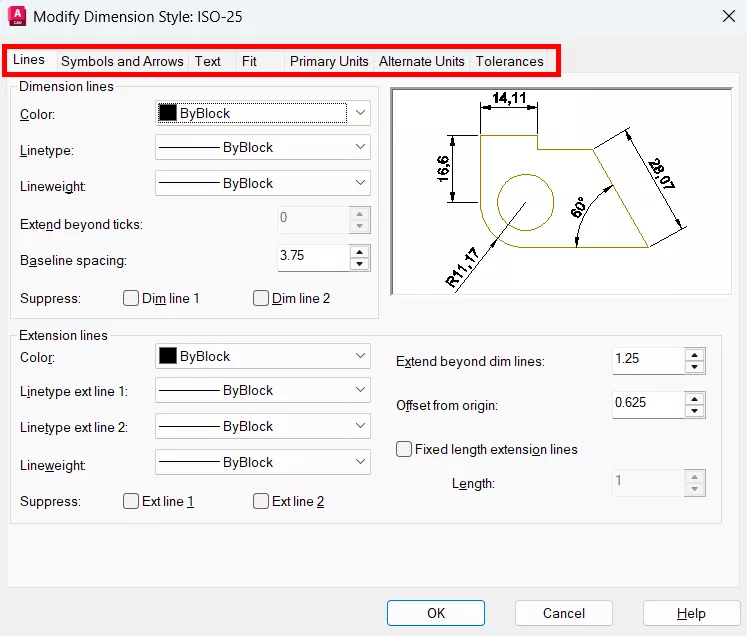
Task: Open Dimension lines Color ByBlock selector
Action: tap(263, 113)
